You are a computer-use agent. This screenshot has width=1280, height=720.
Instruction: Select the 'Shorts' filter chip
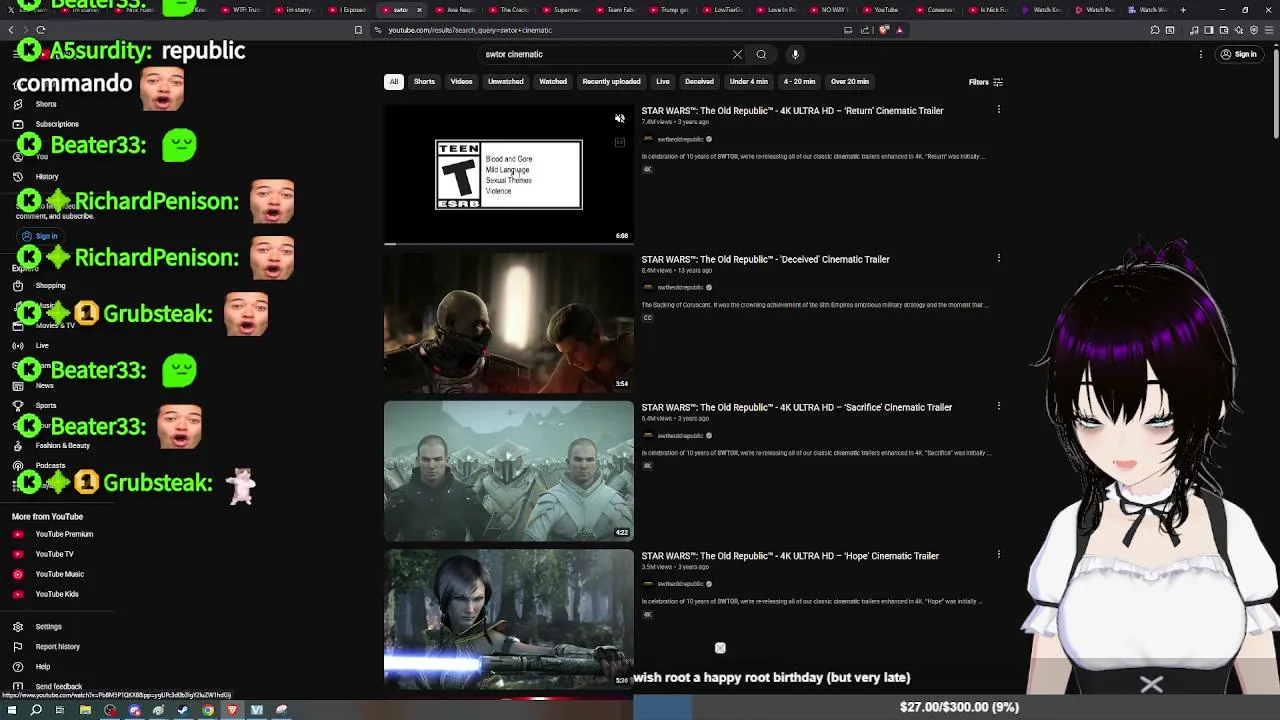click(424, 82)
